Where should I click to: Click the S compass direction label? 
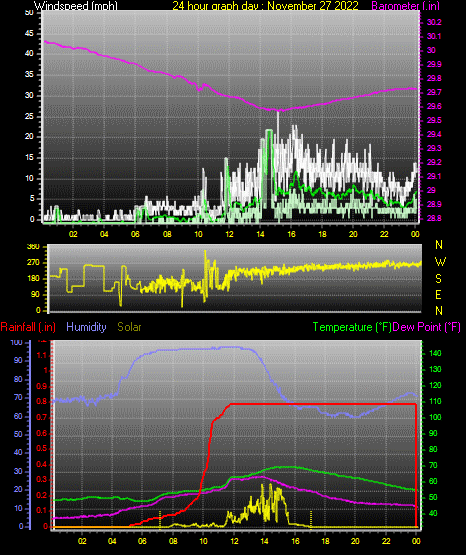(x=438, y=279)
